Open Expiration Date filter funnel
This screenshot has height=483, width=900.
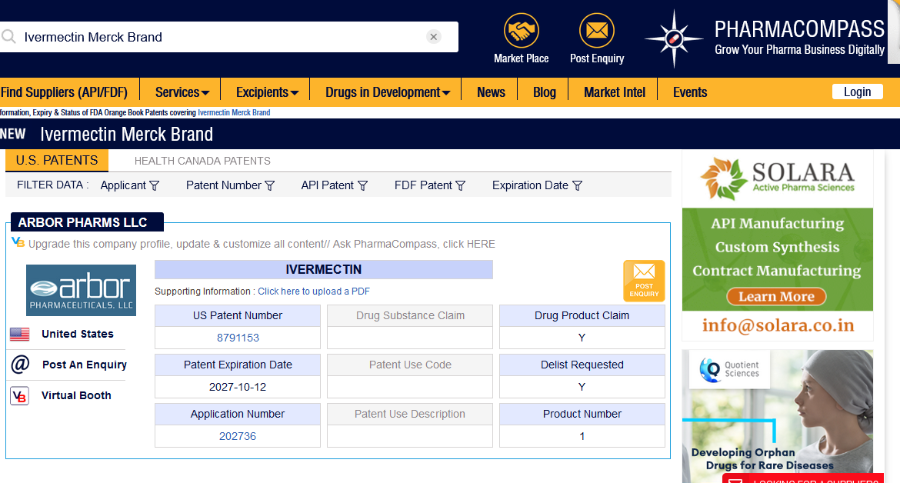click(x=577, y=186)
